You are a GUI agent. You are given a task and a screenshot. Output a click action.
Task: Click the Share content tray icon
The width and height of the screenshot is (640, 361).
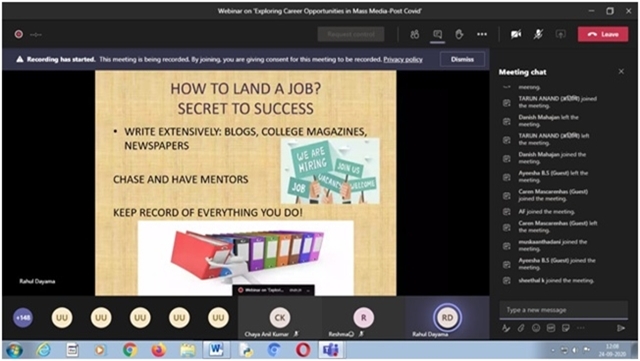click(x=561, y=35)
